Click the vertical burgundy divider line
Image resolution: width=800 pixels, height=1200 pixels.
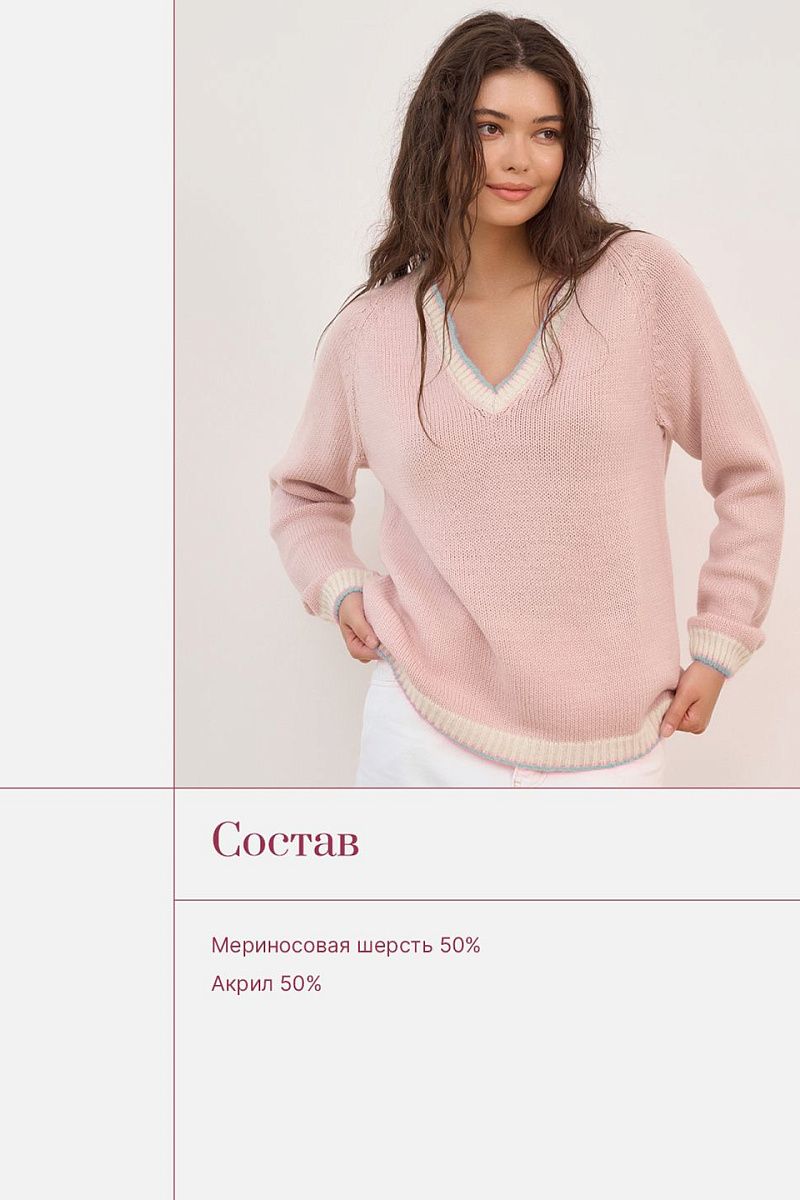pos(174,600)
